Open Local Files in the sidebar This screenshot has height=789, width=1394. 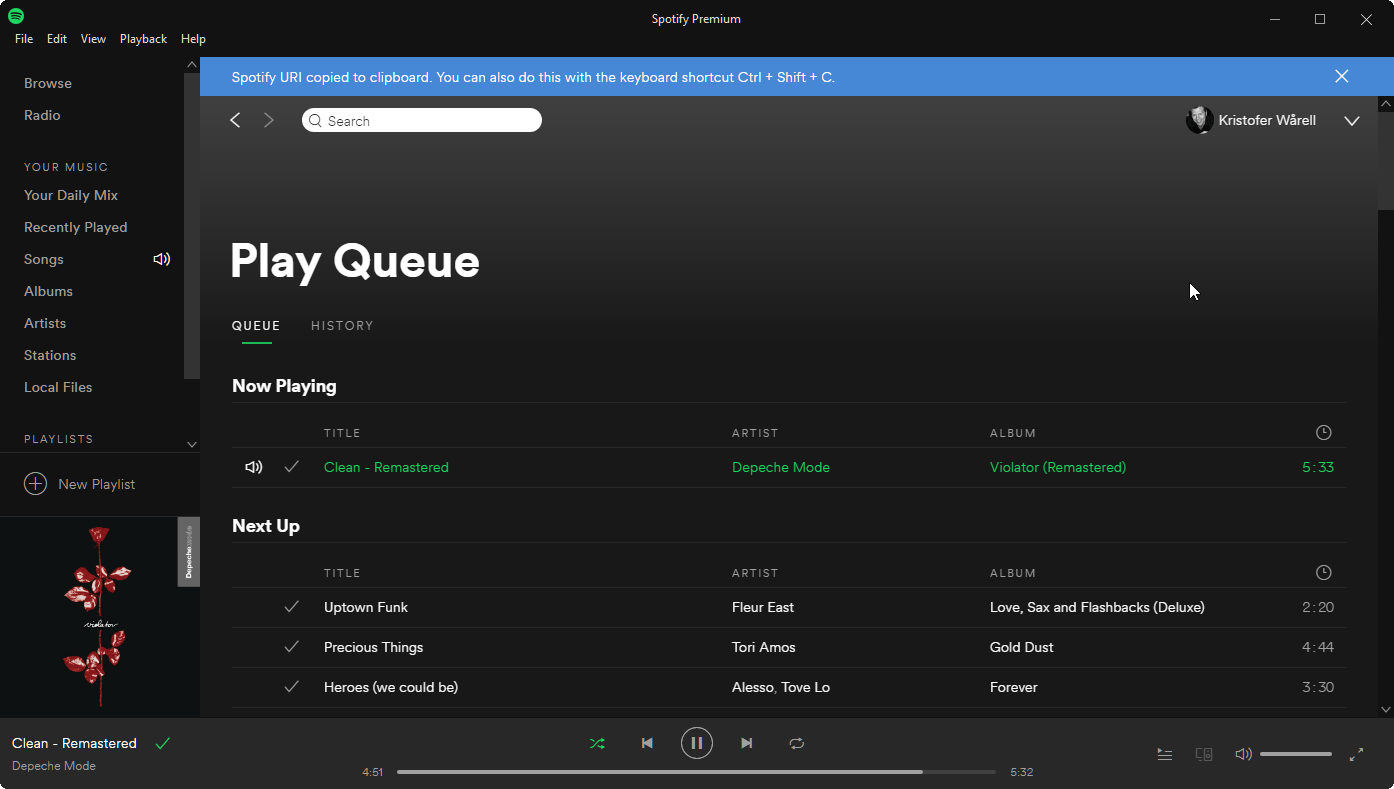[58, 387]
